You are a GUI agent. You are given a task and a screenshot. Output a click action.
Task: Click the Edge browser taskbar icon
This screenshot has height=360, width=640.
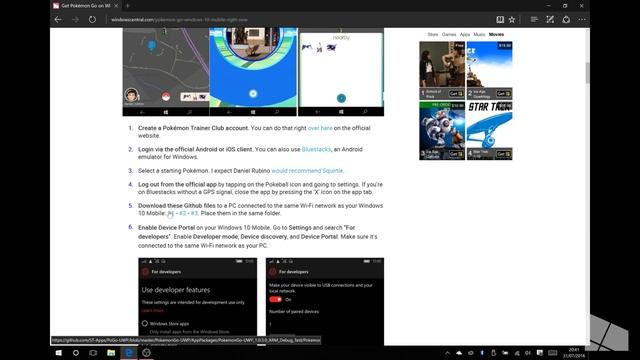[x=129, y=353]
